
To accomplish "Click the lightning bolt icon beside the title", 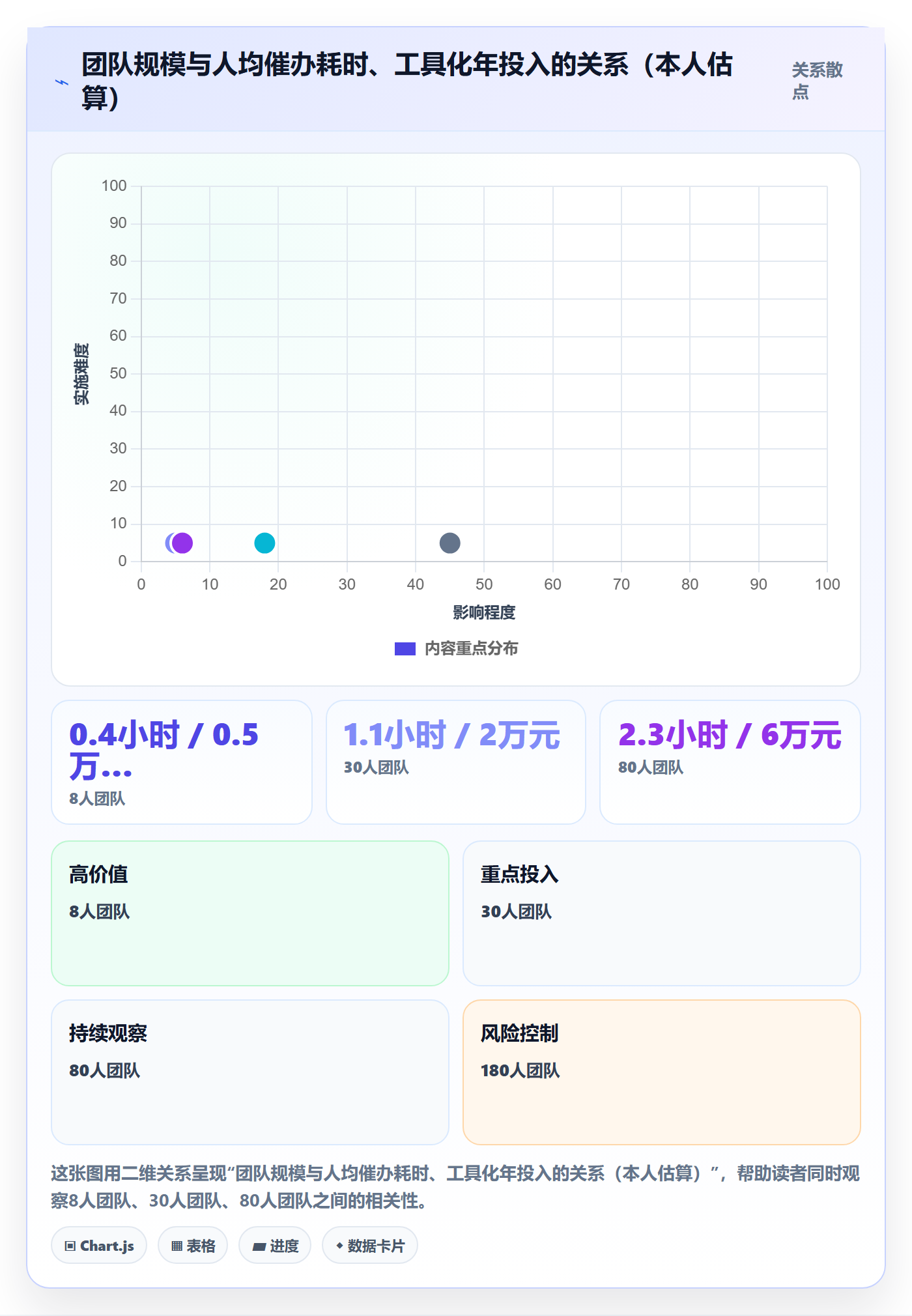I will [62, 82].
